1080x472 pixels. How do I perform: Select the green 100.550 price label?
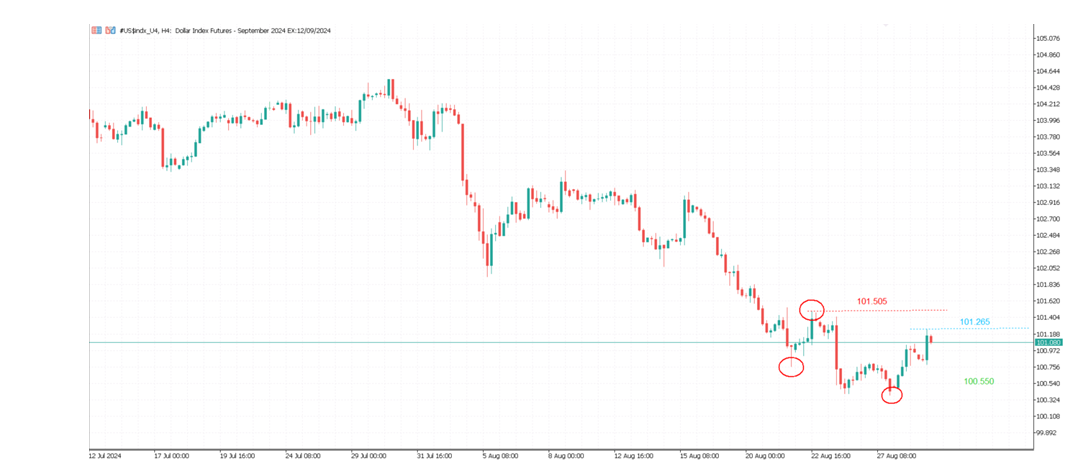pos(979,382)
